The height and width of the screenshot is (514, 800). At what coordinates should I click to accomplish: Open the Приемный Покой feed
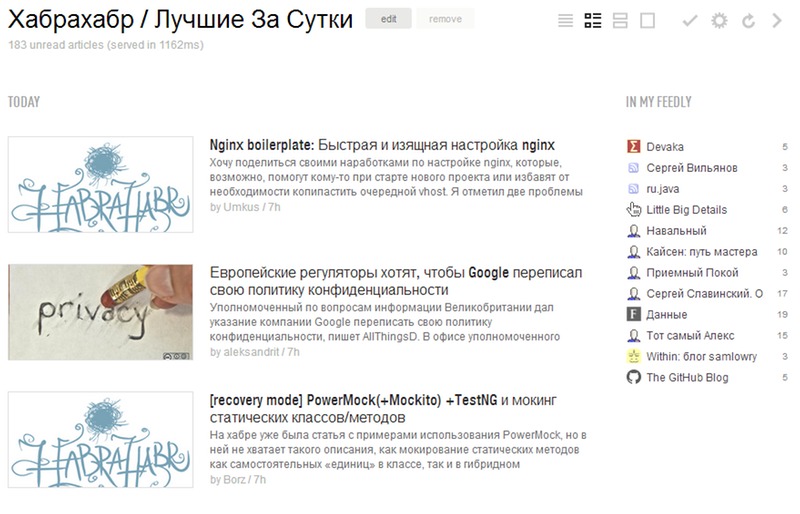[x=692, y=273]
